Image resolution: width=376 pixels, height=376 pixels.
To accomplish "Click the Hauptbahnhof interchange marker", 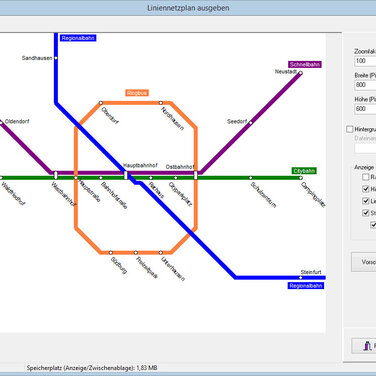I will [126, 175].
